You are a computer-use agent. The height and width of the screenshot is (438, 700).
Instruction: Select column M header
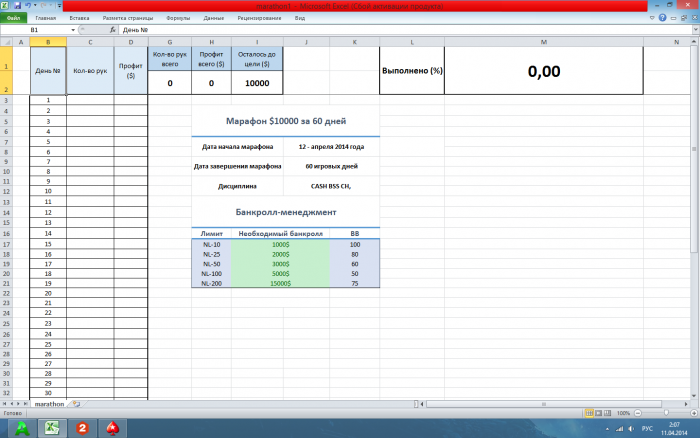[x=544, y=42]
